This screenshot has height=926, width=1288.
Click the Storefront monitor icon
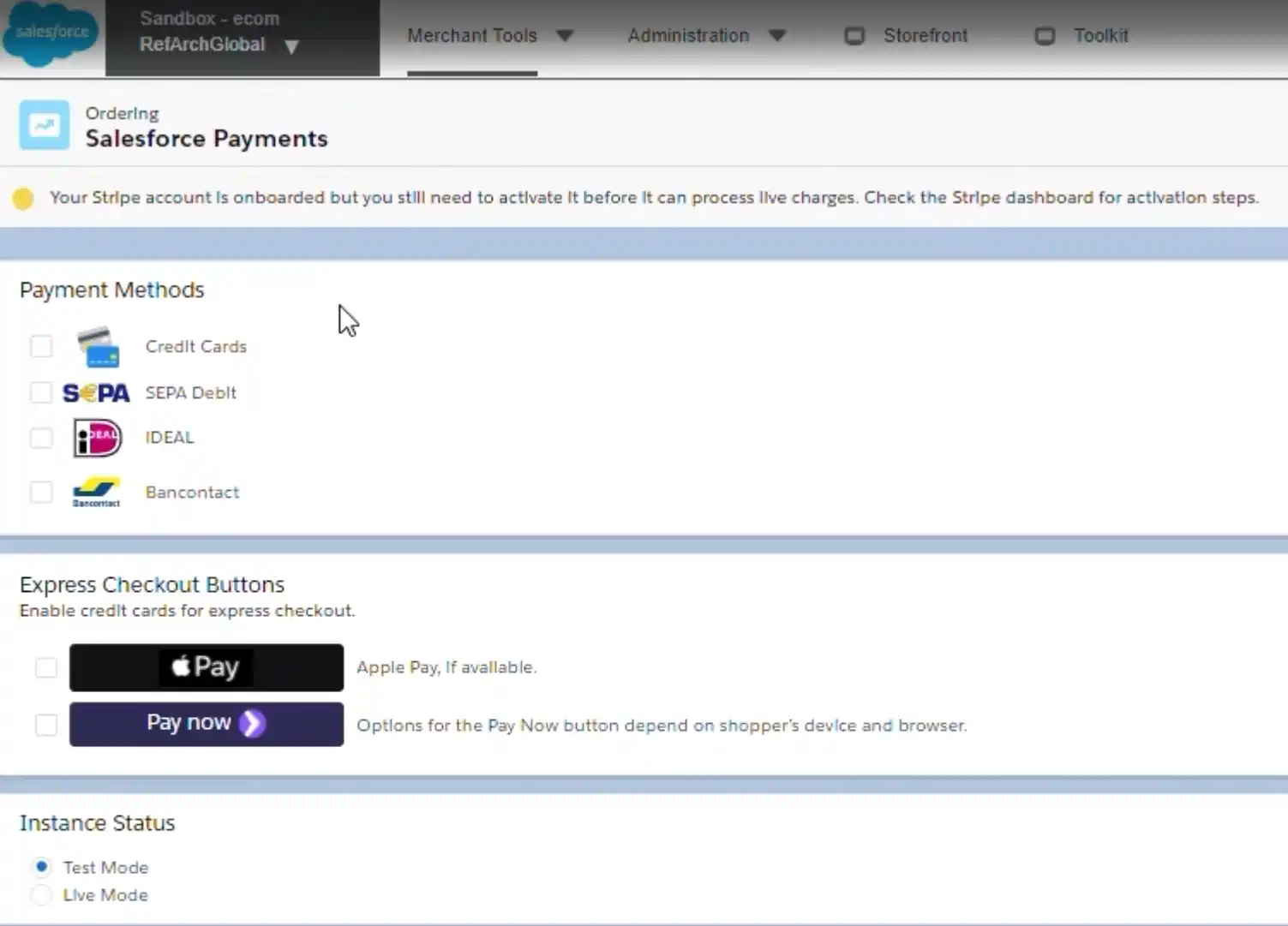[x=854, y=36]
